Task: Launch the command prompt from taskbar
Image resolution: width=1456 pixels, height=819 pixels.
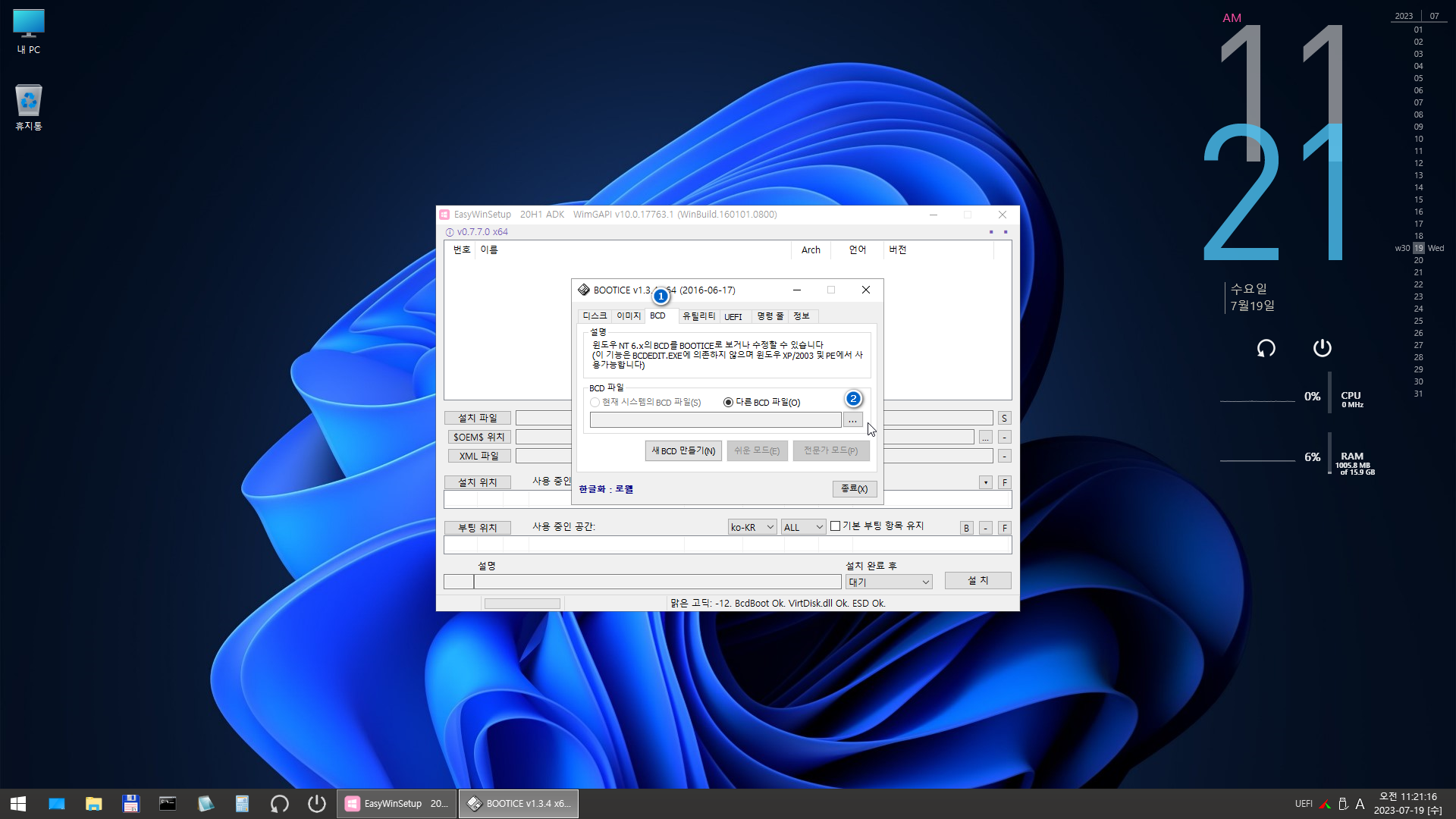Action: (168, 804)
